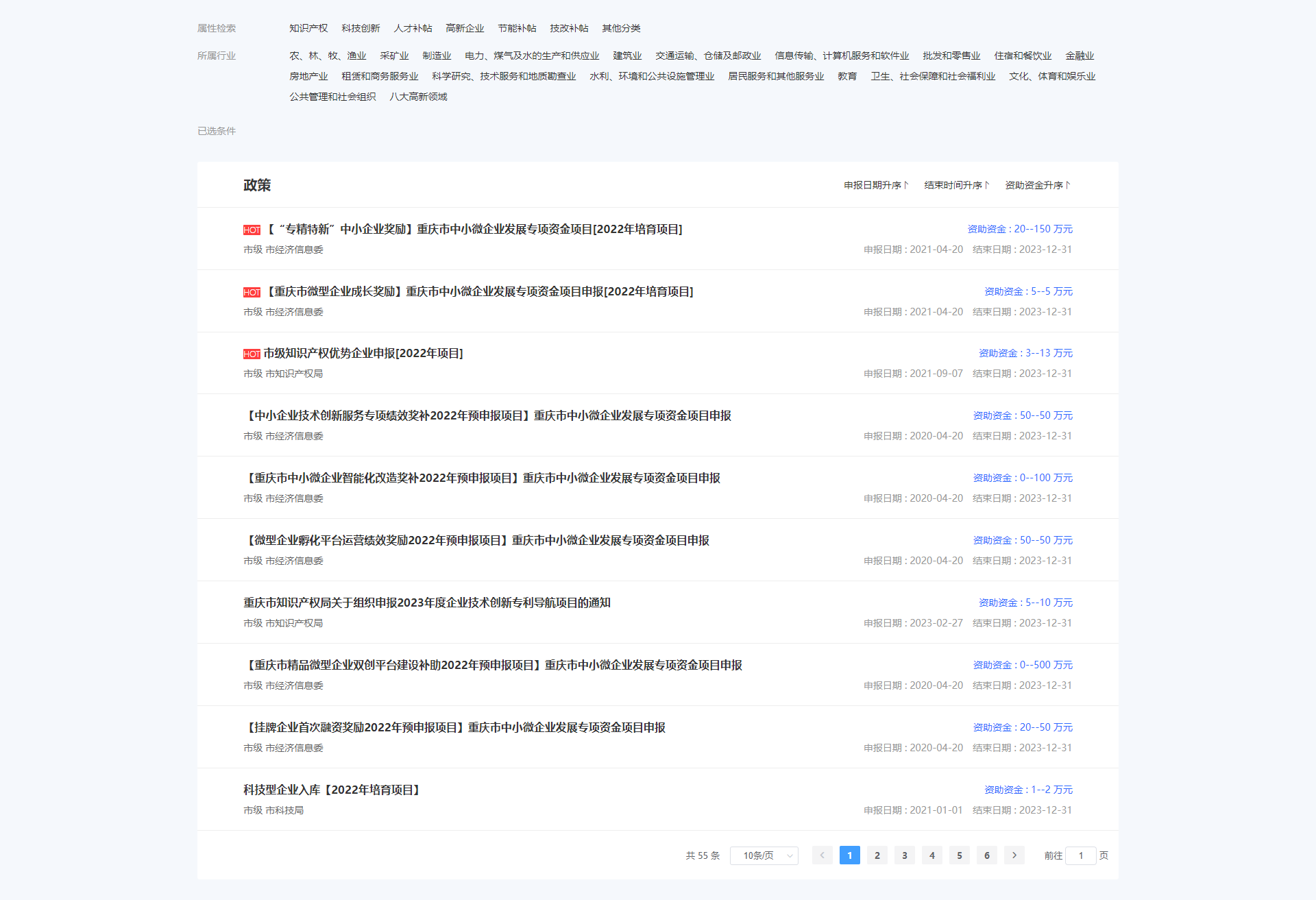Click the HOT badge beside 市级知识产权优势企业申报
The width and height of the screenshot is (1316, 900).
(252, 354)
